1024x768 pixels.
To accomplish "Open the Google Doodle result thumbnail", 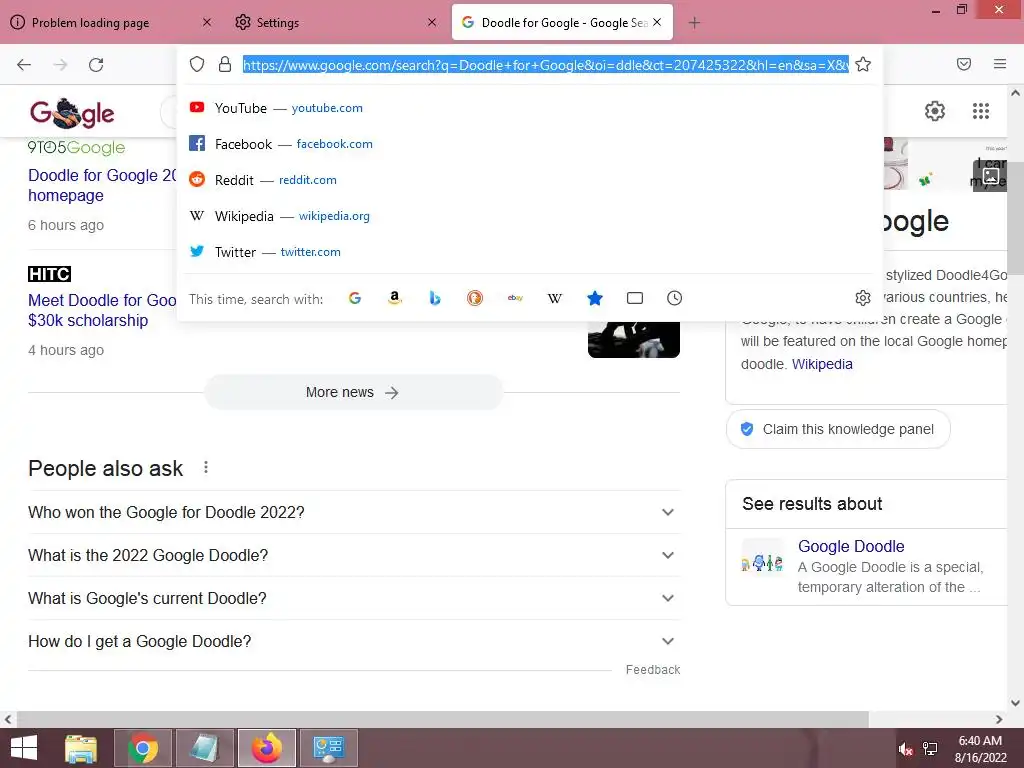I will (x=762, y=560).
